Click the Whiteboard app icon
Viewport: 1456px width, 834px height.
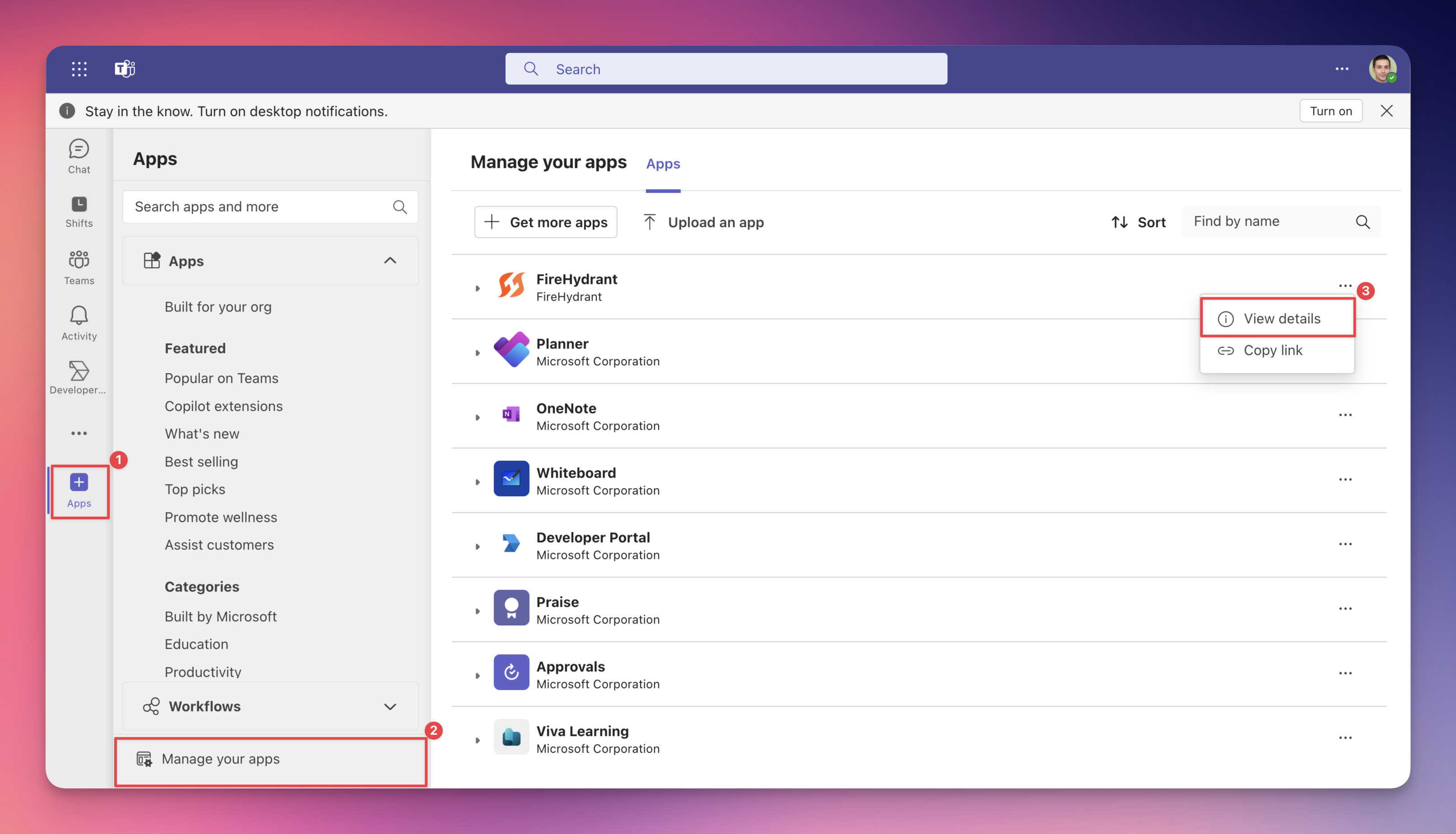(511, 479)
